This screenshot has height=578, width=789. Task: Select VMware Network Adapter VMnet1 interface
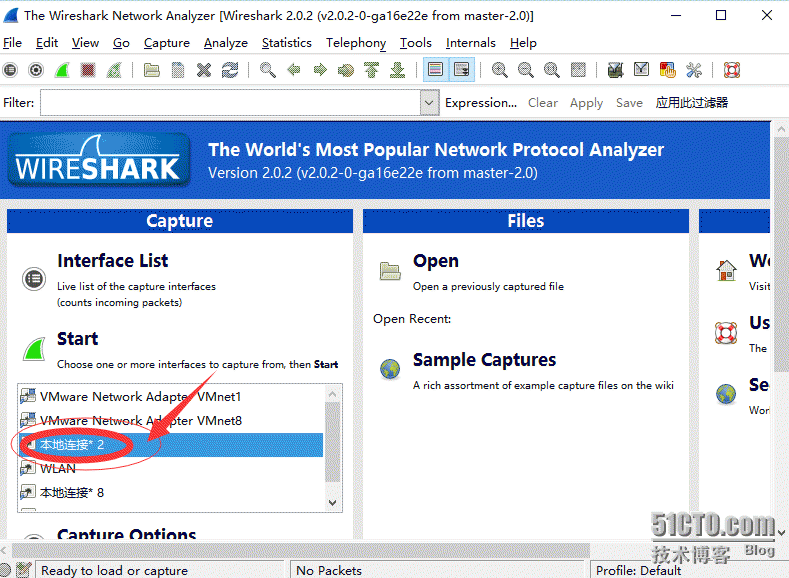click(x=171, y=396)
